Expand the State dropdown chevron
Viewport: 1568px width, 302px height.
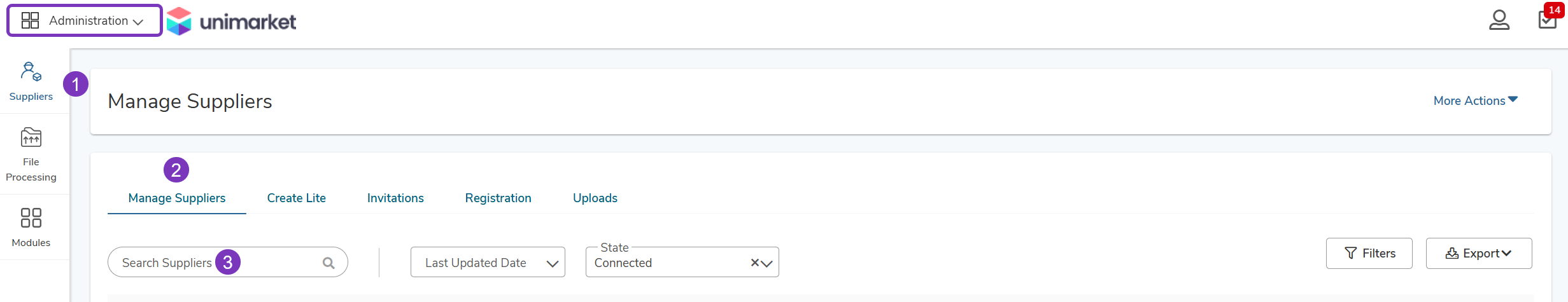[x=767, y=263]
